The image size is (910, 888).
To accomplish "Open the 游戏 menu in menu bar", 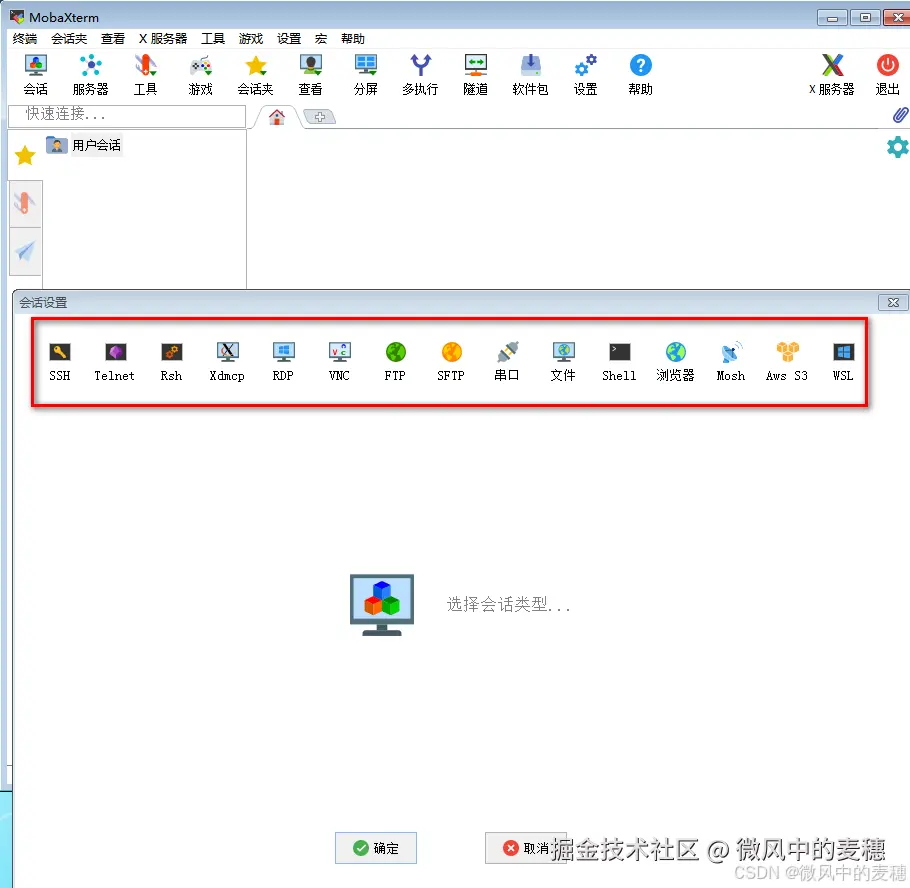I will click(x=251, y=39).
